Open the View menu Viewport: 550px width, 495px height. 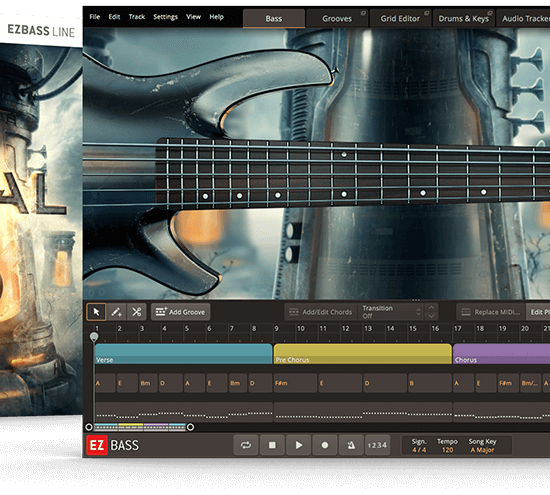tap(193, 17)
